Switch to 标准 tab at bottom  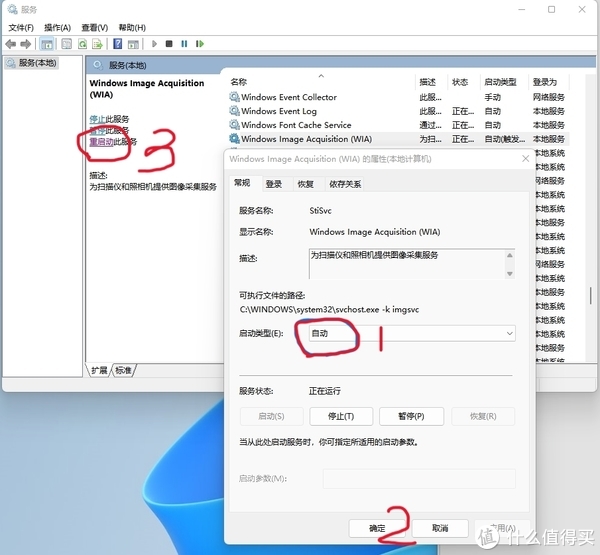(123, 370)
